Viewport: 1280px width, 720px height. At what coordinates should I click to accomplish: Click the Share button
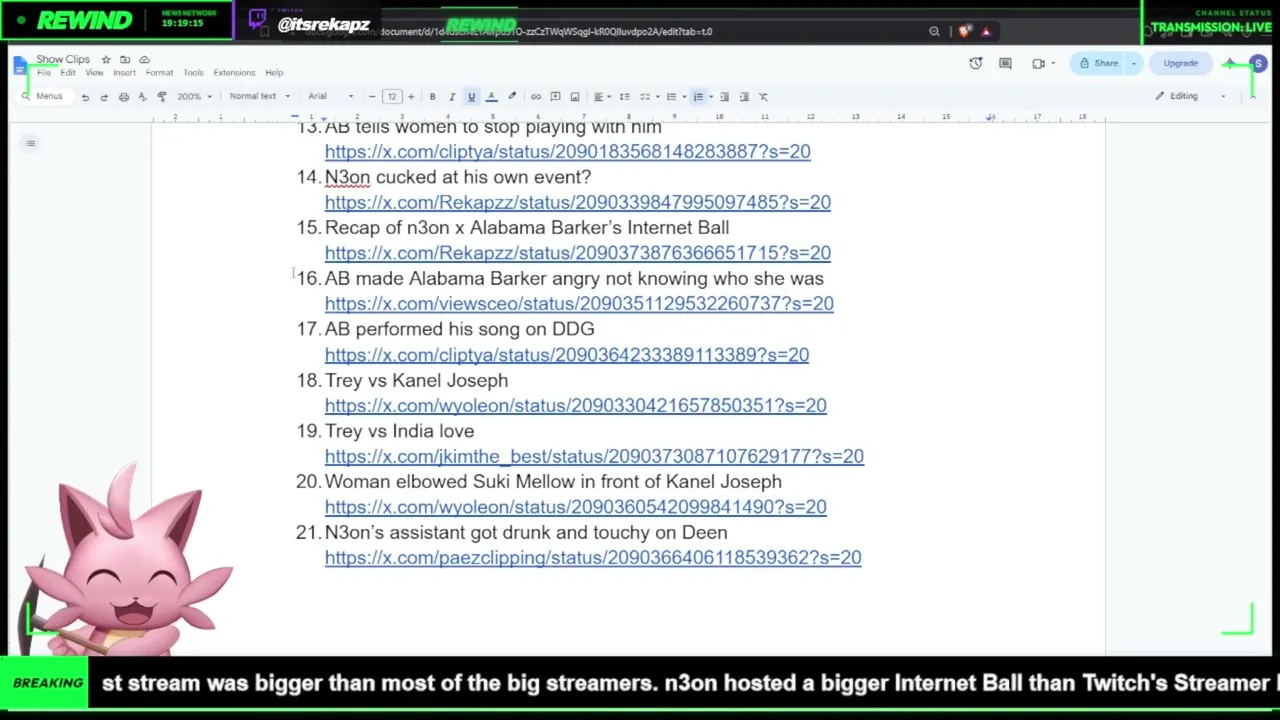click(x=1099, y=64)
